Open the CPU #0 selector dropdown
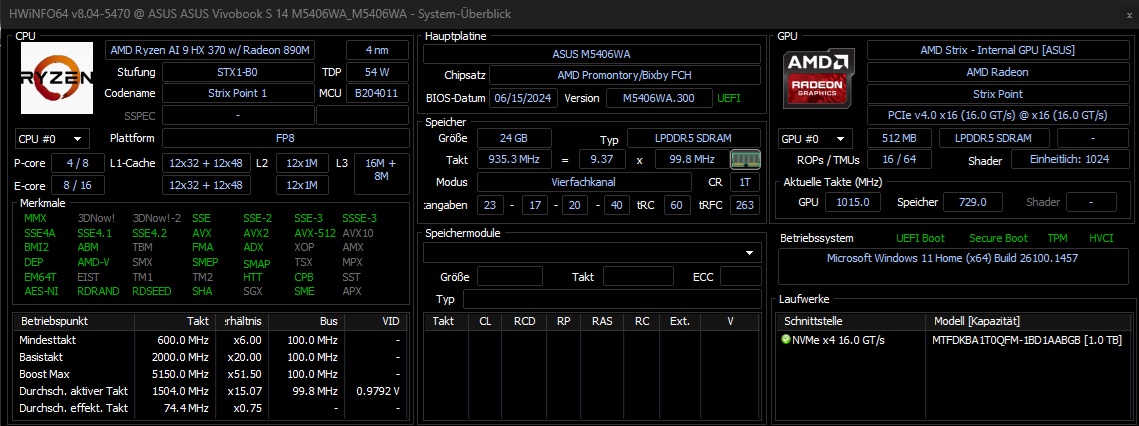Screen dimensions: 1139x426 tap(52, 139)
